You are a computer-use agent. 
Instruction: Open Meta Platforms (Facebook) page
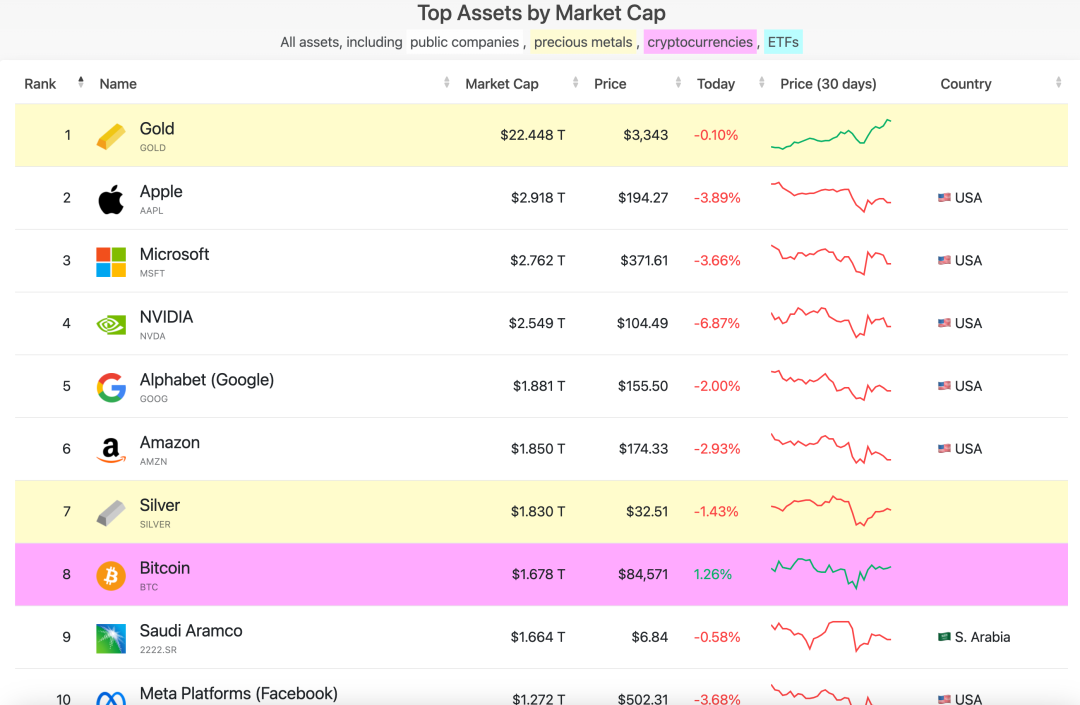click(238, 693)
